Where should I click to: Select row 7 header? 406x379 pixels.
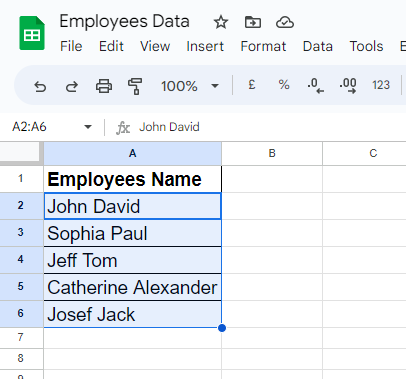point(21,338)
